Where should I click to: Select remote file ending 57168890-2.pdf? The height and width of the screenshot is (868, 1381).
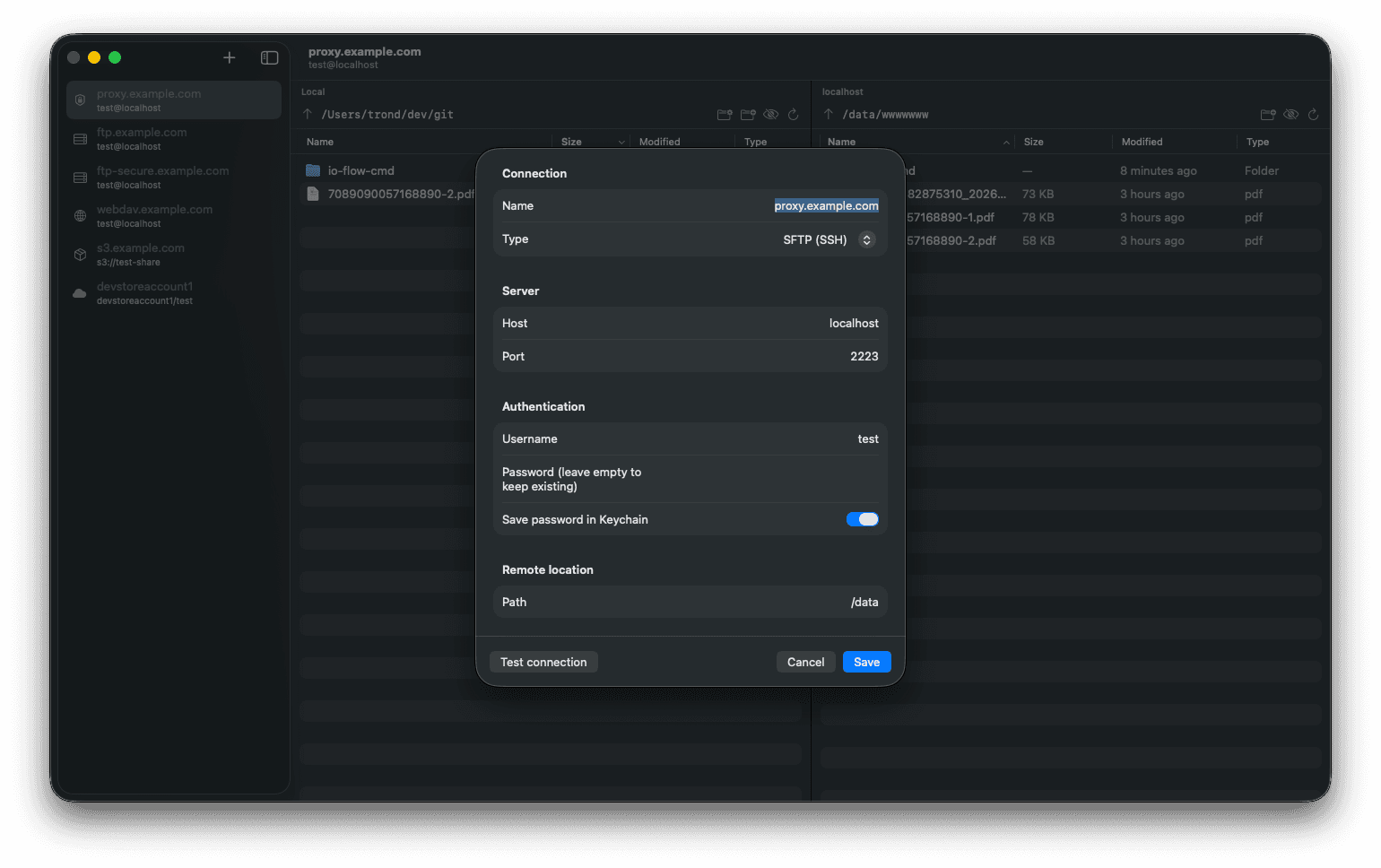coord(951,240)
